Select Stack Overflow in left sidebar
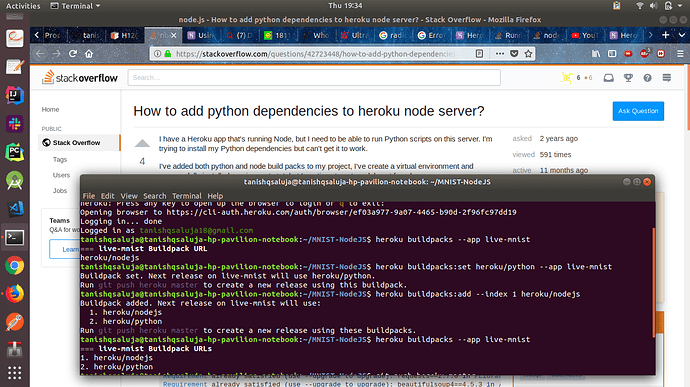 [78, 143]
